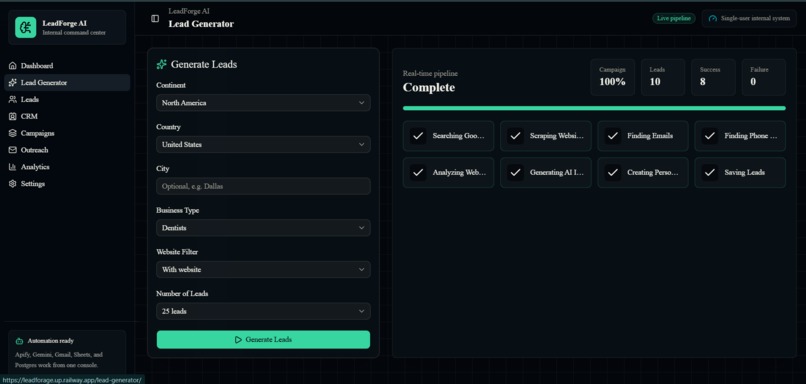View Analytics from the sidebar
The image size is (806, 384).
click(67, 167)
